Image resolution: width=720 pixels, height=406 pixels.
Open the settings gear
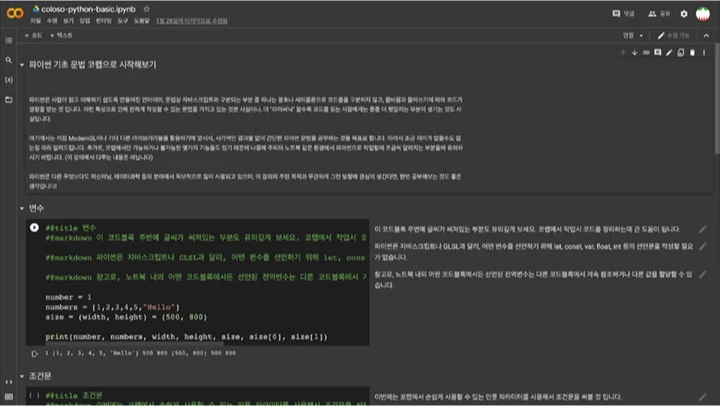[684, 14]
